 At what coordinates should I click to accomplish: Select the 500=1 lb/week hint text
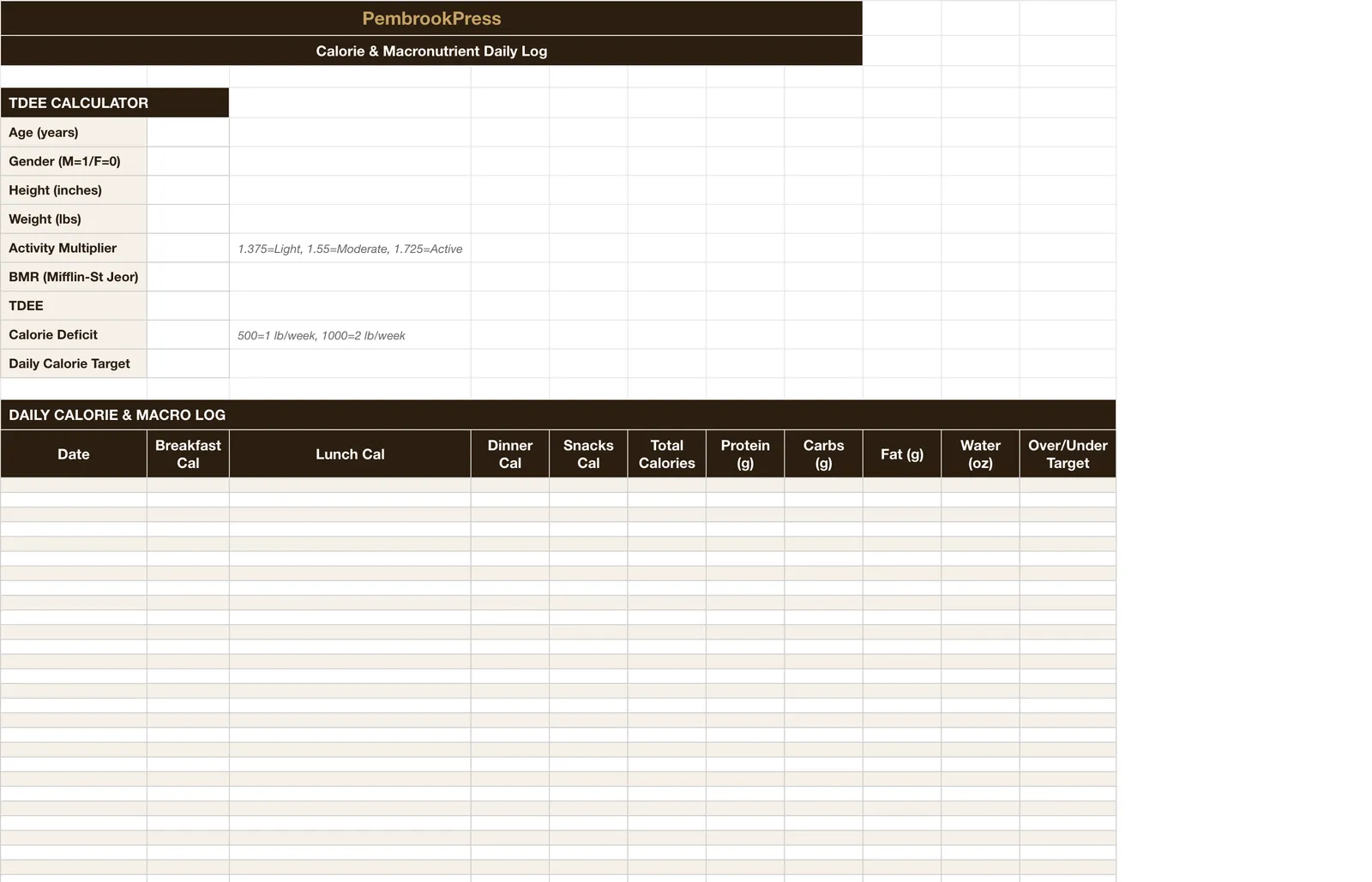[x=322, y=336]
